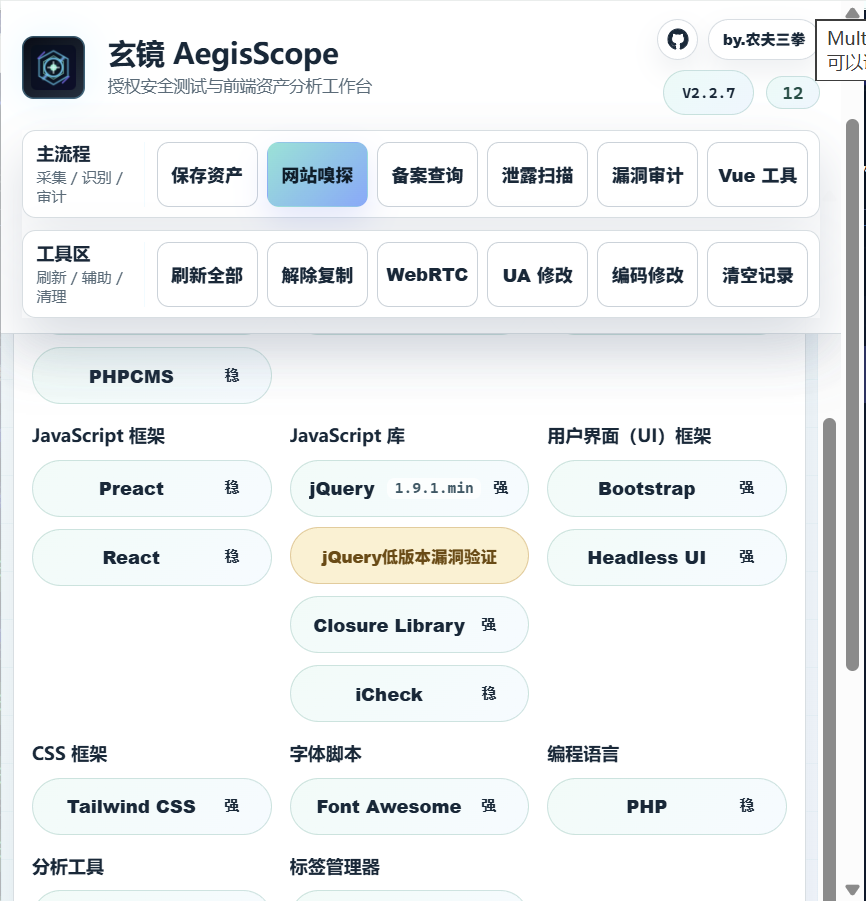The width and height of the screenshot is (866, 901).
Task: Click the inner results panel scrollbar thumb
Action: [829, 658]
